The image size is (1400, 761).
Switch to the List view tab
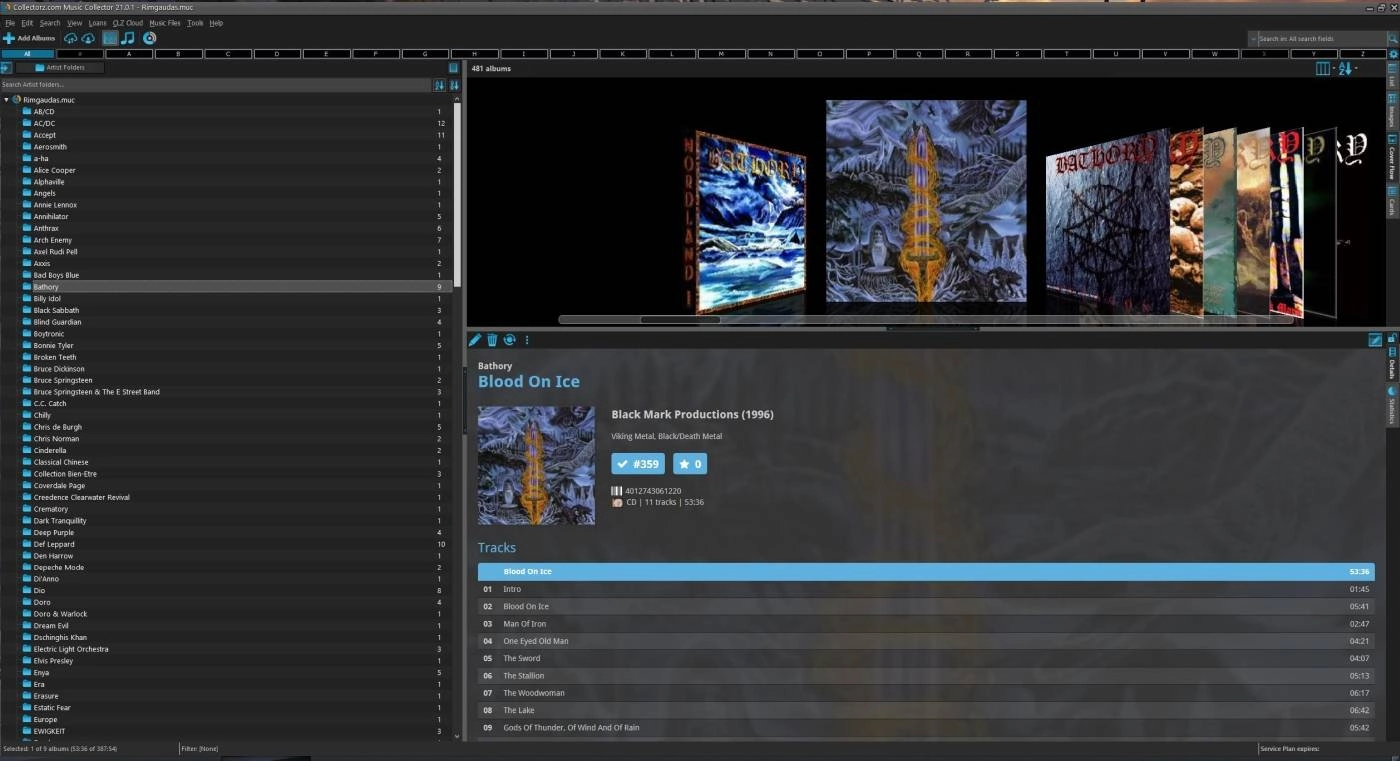pyautogui.click(x=1392, y=76)
